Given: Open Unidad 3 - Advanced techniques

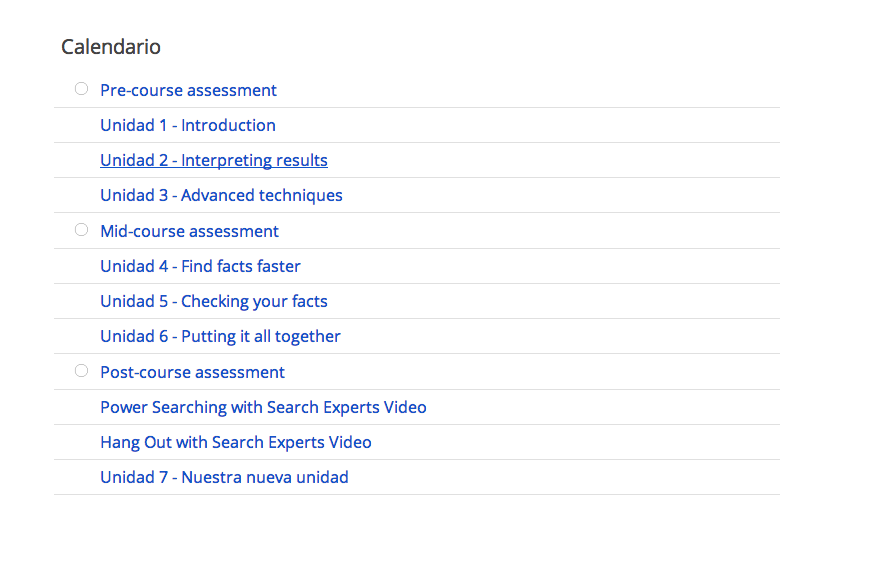Looking at the screenshot, I should click(x=221, y=195).
